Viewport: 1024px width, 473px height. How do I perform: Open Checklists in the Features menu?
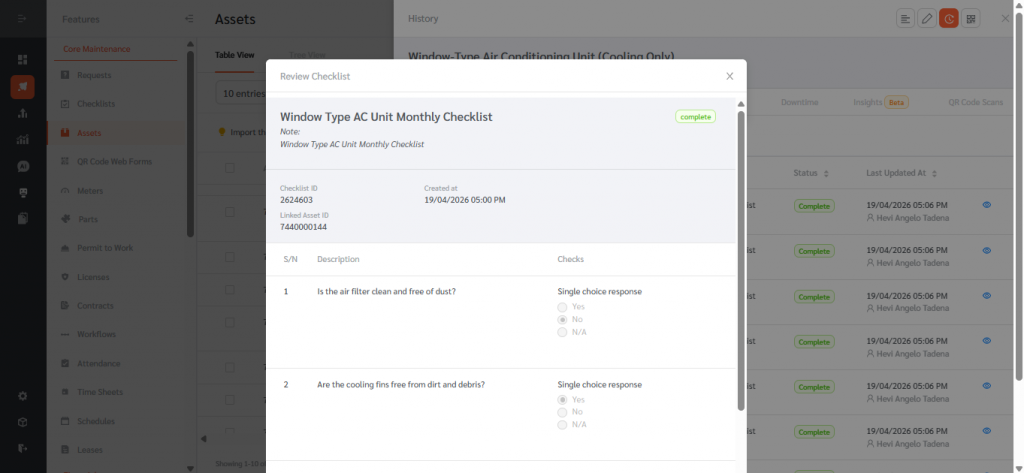coord(96,104)
